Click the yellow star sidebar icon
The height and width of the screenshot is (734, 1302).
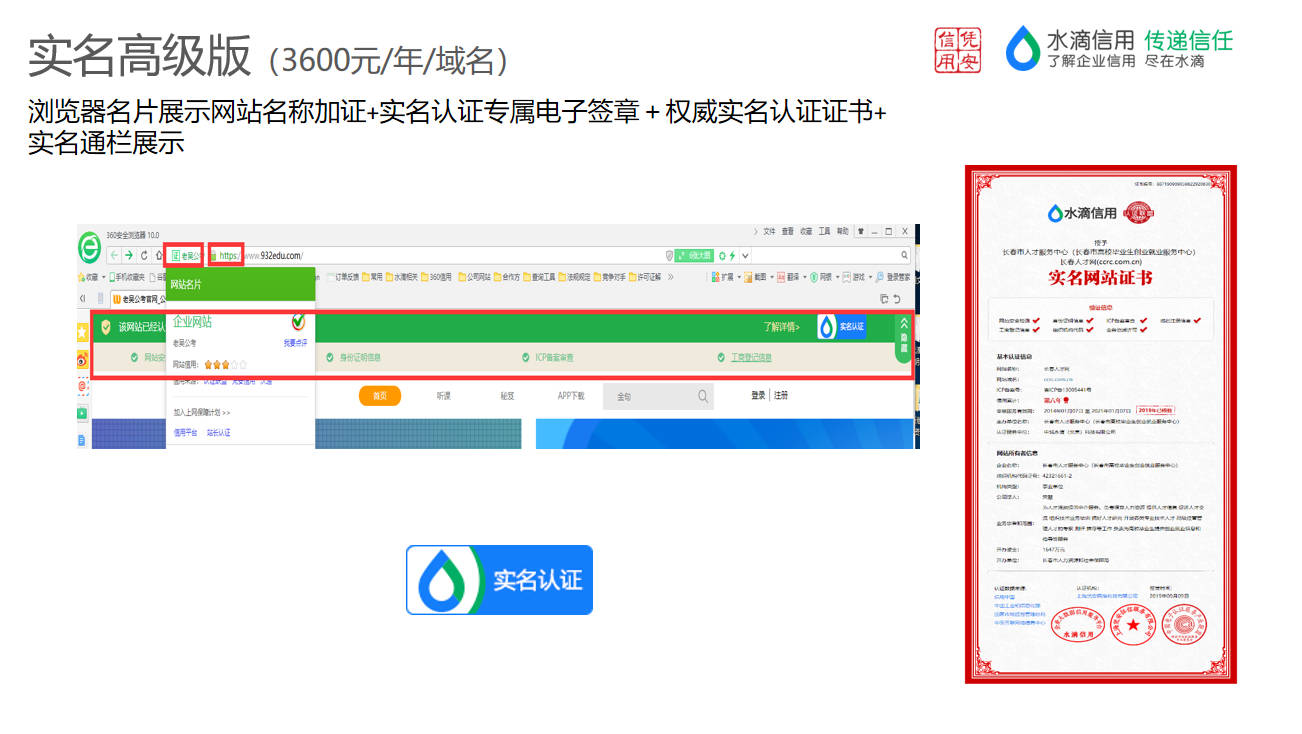point(82,332)
